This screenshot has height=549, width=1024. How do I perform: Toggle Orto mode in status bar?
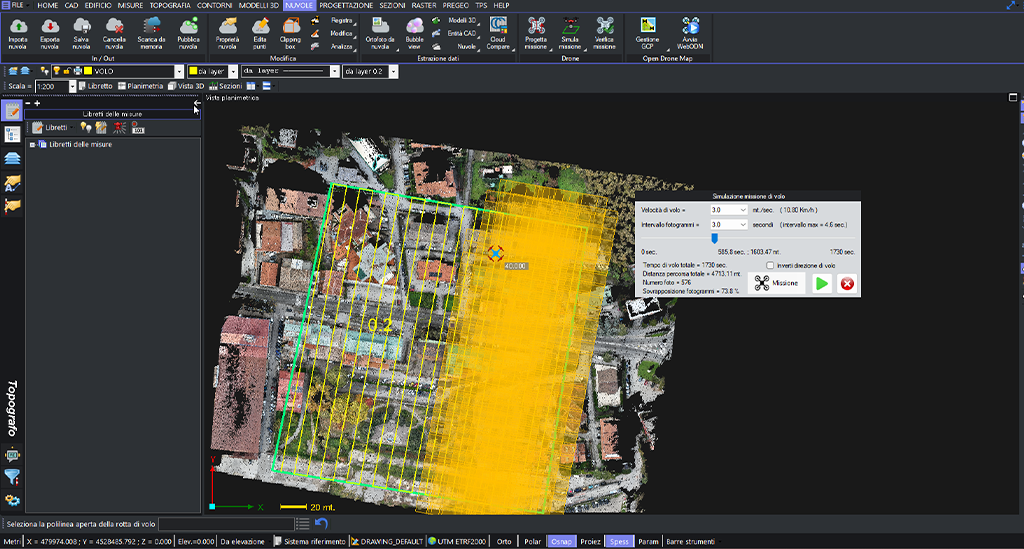[504, 541]
